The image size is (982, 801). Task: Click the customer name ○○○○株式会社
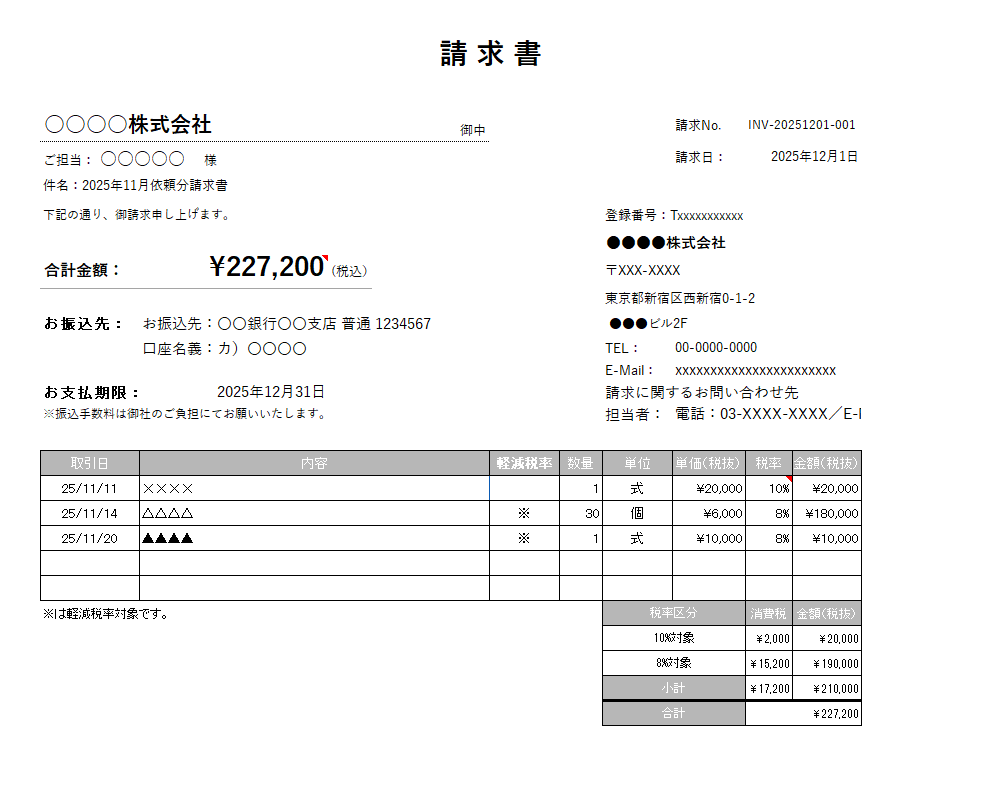(129, 125)
